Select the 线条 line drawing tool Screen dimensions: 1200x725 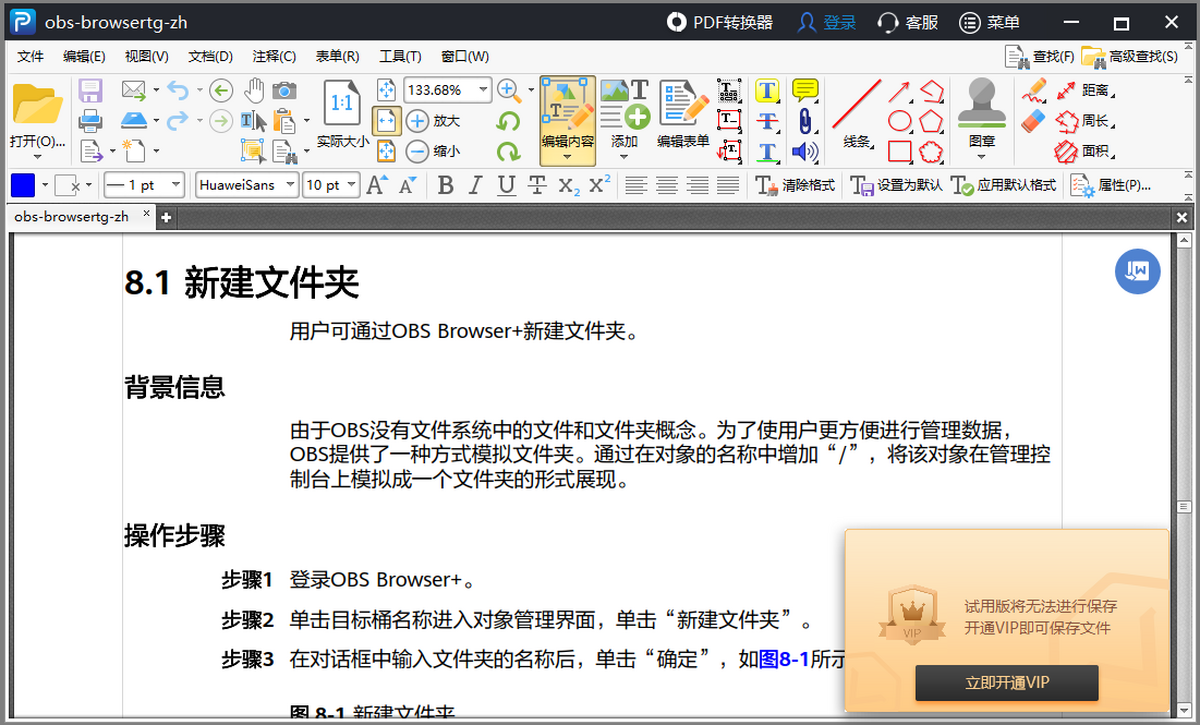coord(856,115)
